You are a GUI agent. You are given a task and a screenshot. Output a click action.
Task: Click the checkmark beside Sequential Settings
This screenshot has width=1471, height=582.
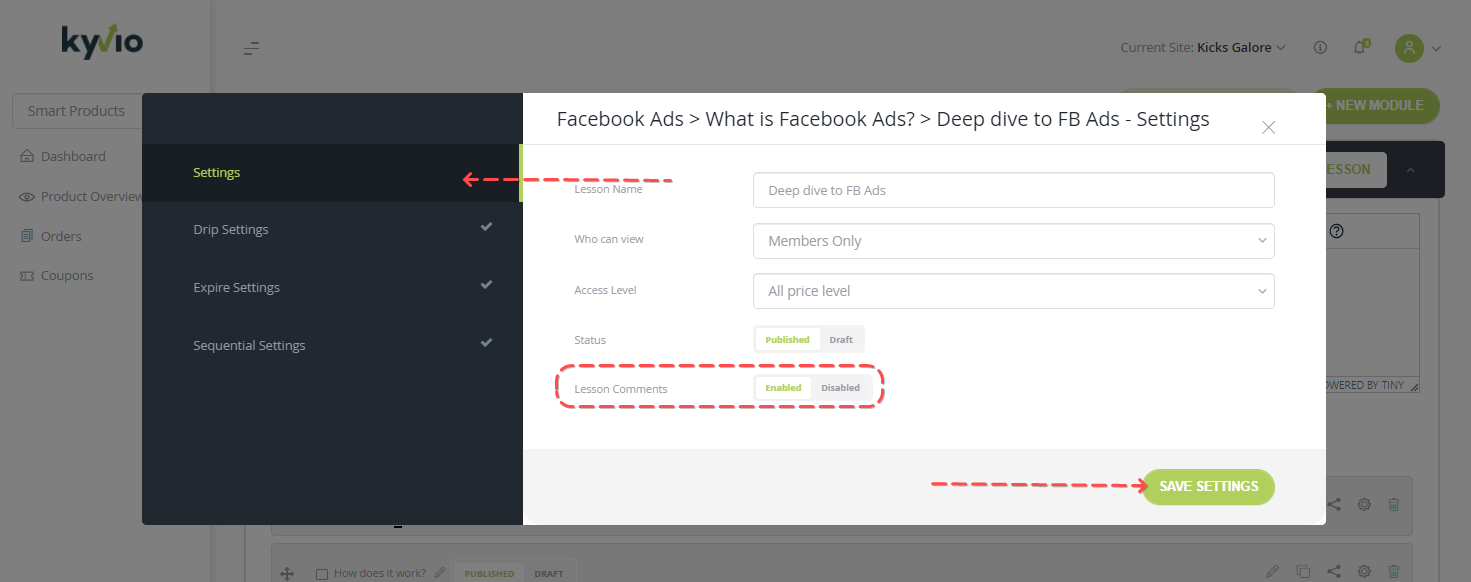[486, 343]
